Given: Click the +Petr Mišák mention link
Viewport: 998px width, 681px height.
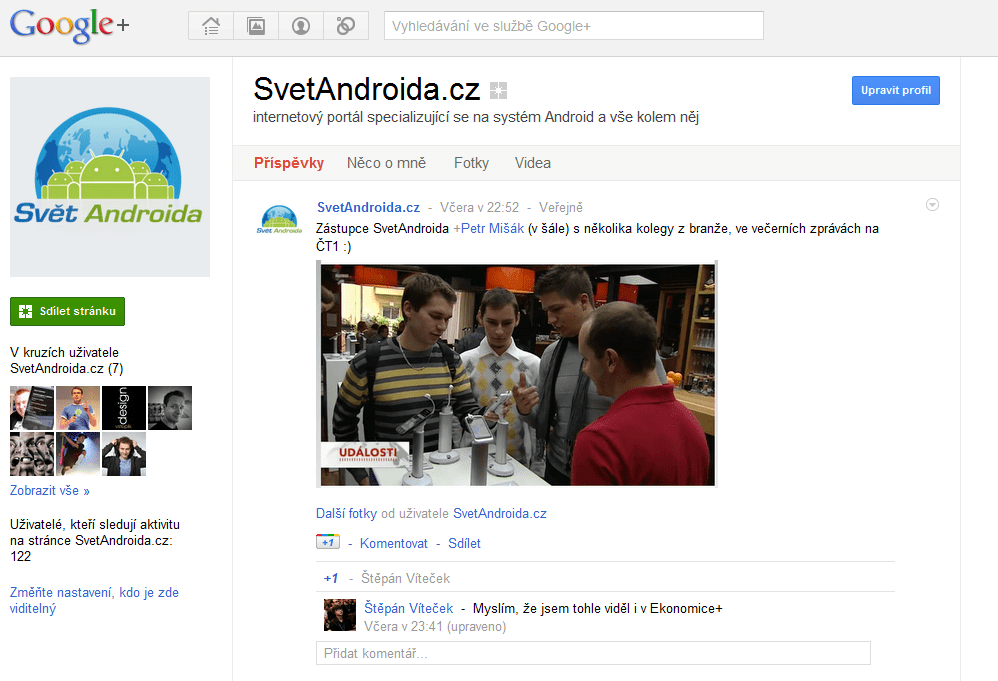Looking at the screenshot, I should pos(488,228).
